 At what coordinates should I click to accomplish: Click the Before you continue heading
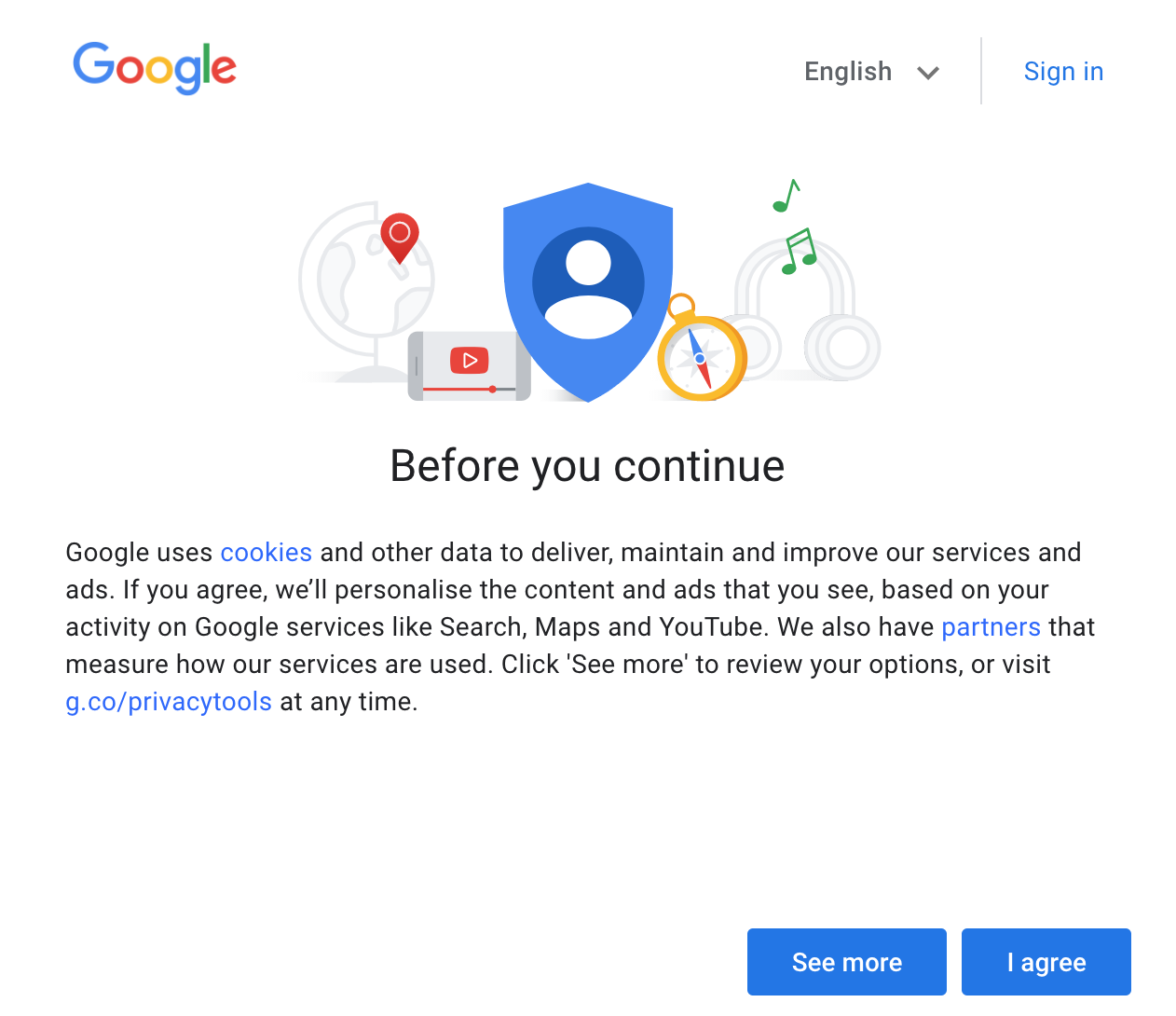(587, 466)
